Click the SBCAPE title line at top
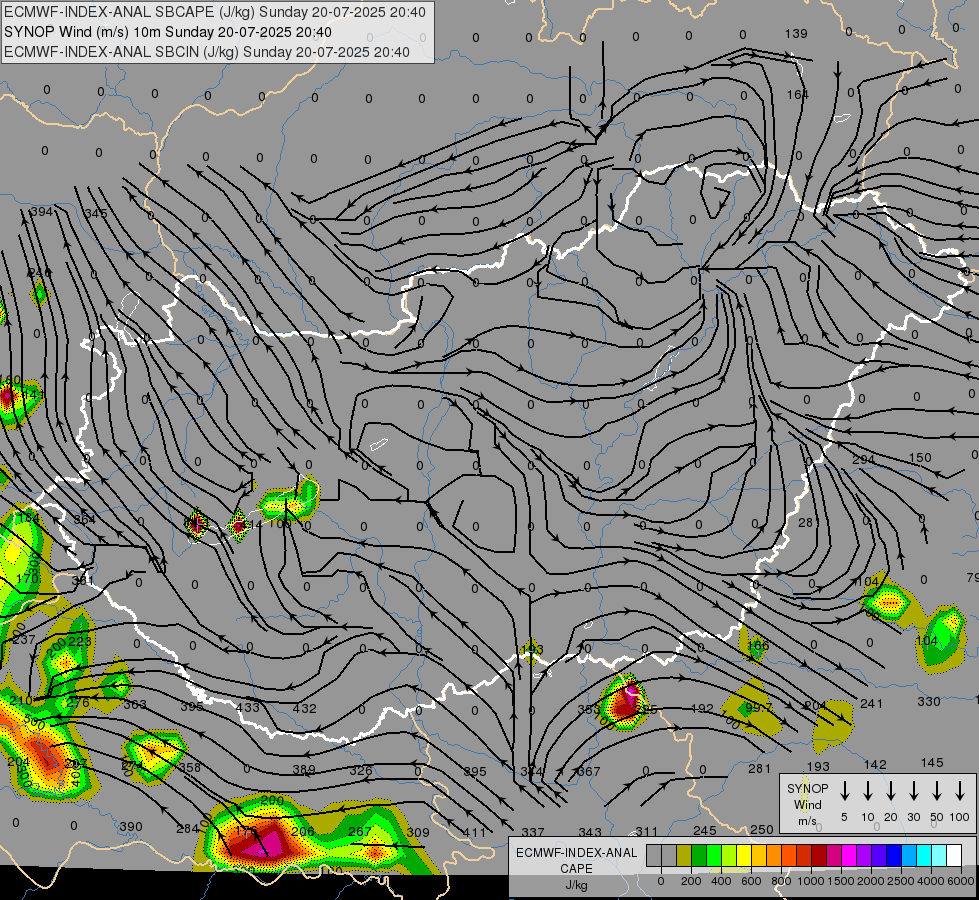 pos(215,12)
